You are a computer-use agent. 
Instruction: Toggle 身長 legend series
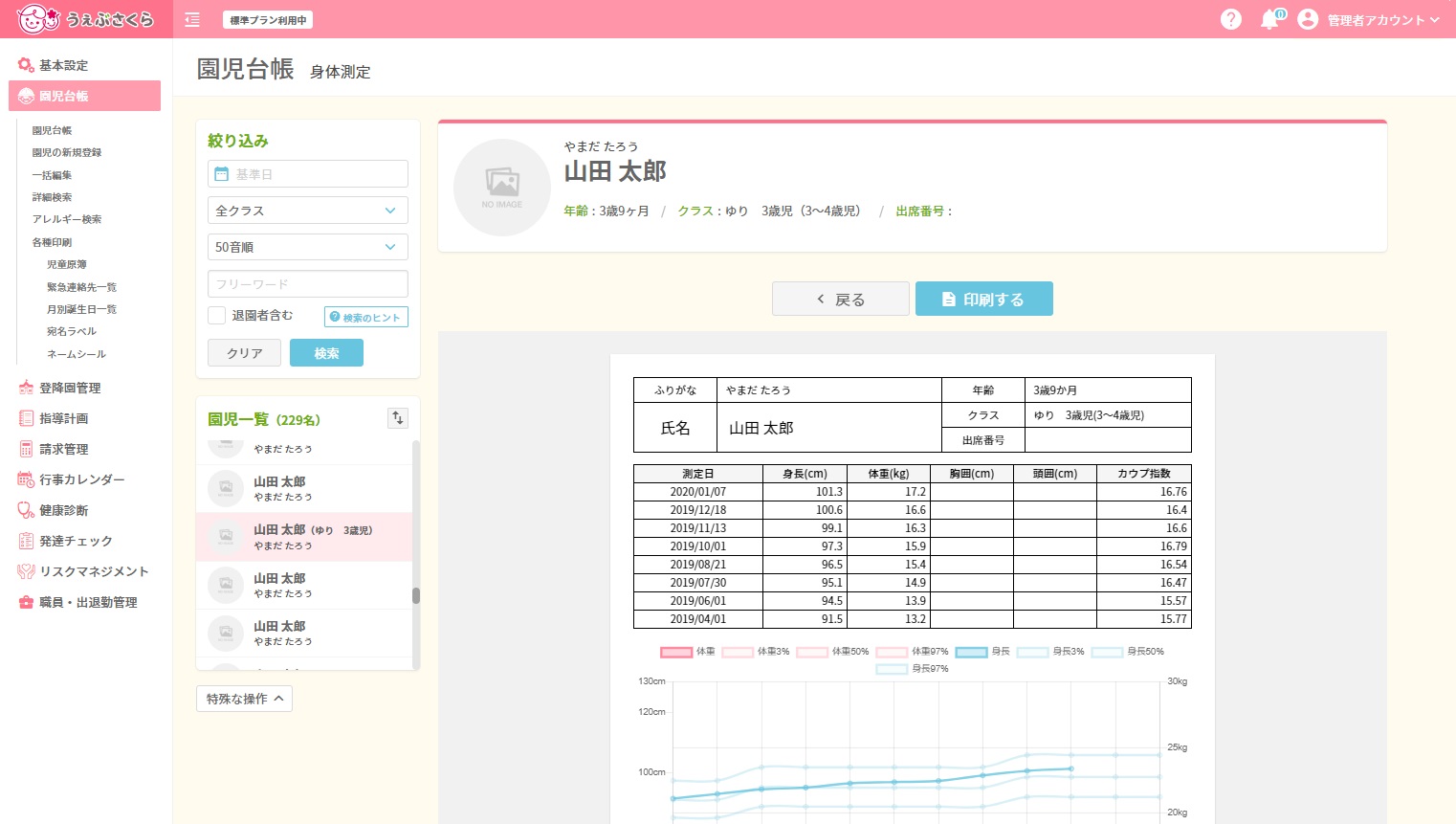983,652
